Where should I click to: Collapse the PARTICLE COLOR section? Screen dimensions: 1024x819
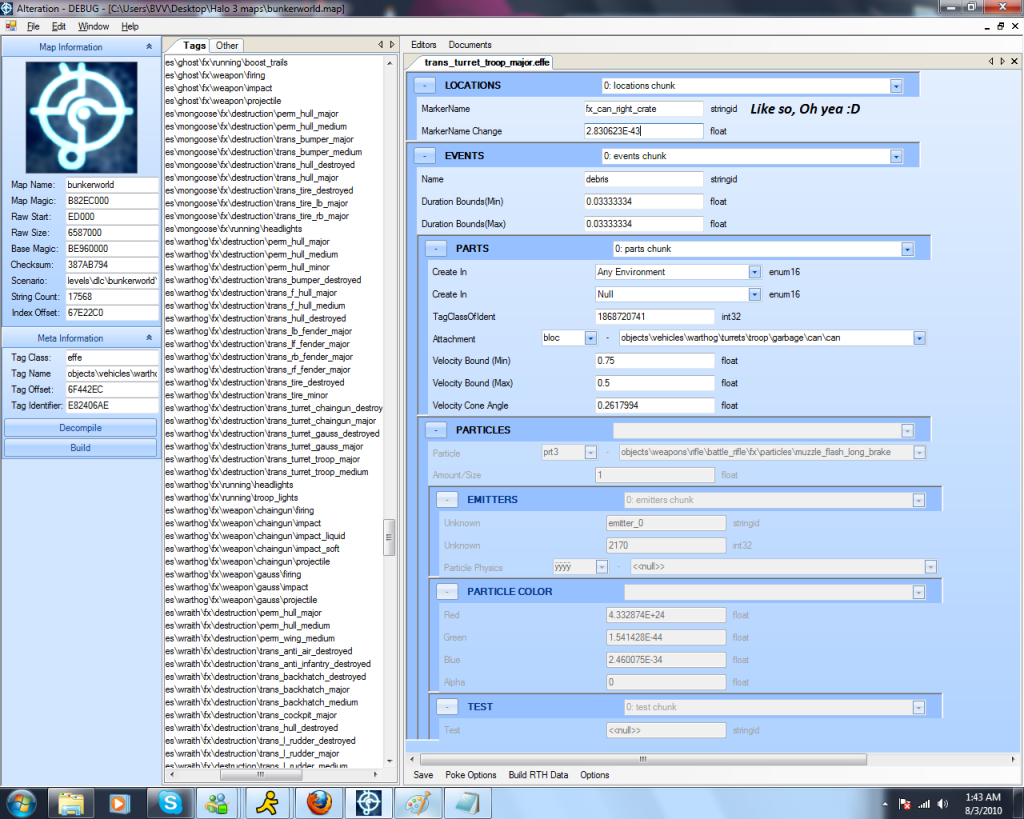[447, 592]
